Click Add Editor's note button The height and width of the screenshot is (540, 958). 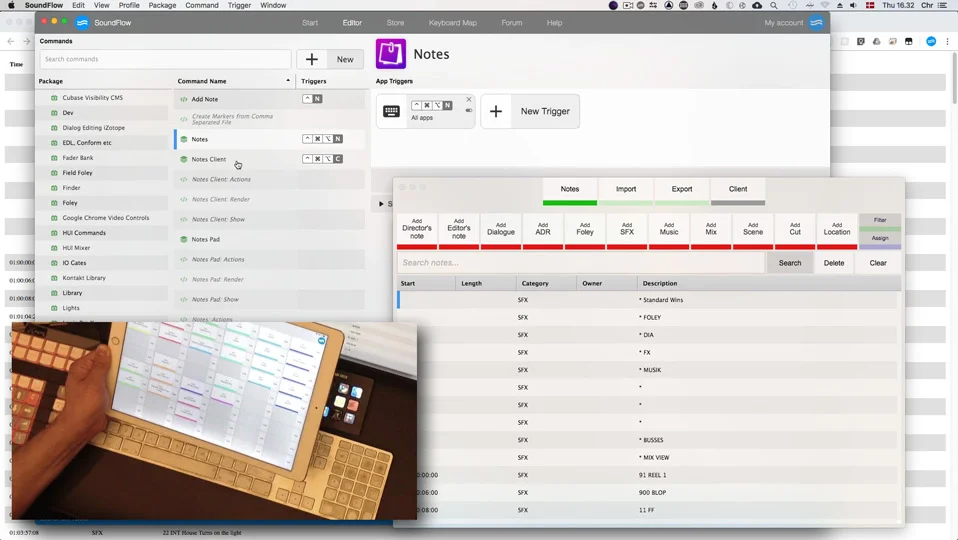[x=459, y=231]
